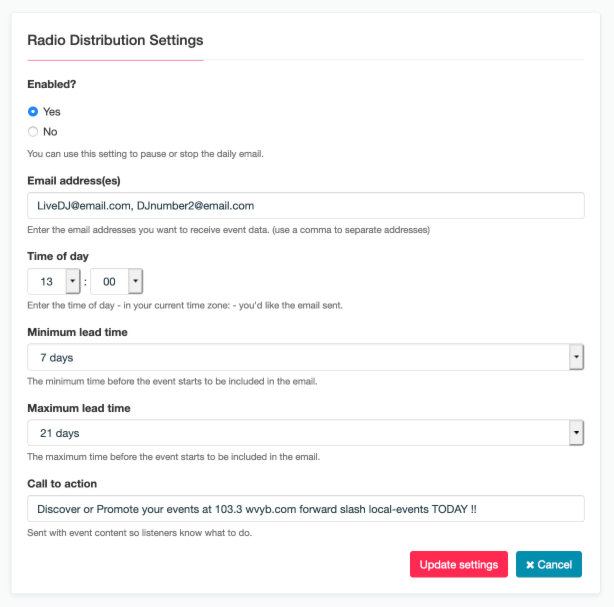The image size is (614, 607).
Task: Focus the Call to action text field
Action: pos(305,509)
